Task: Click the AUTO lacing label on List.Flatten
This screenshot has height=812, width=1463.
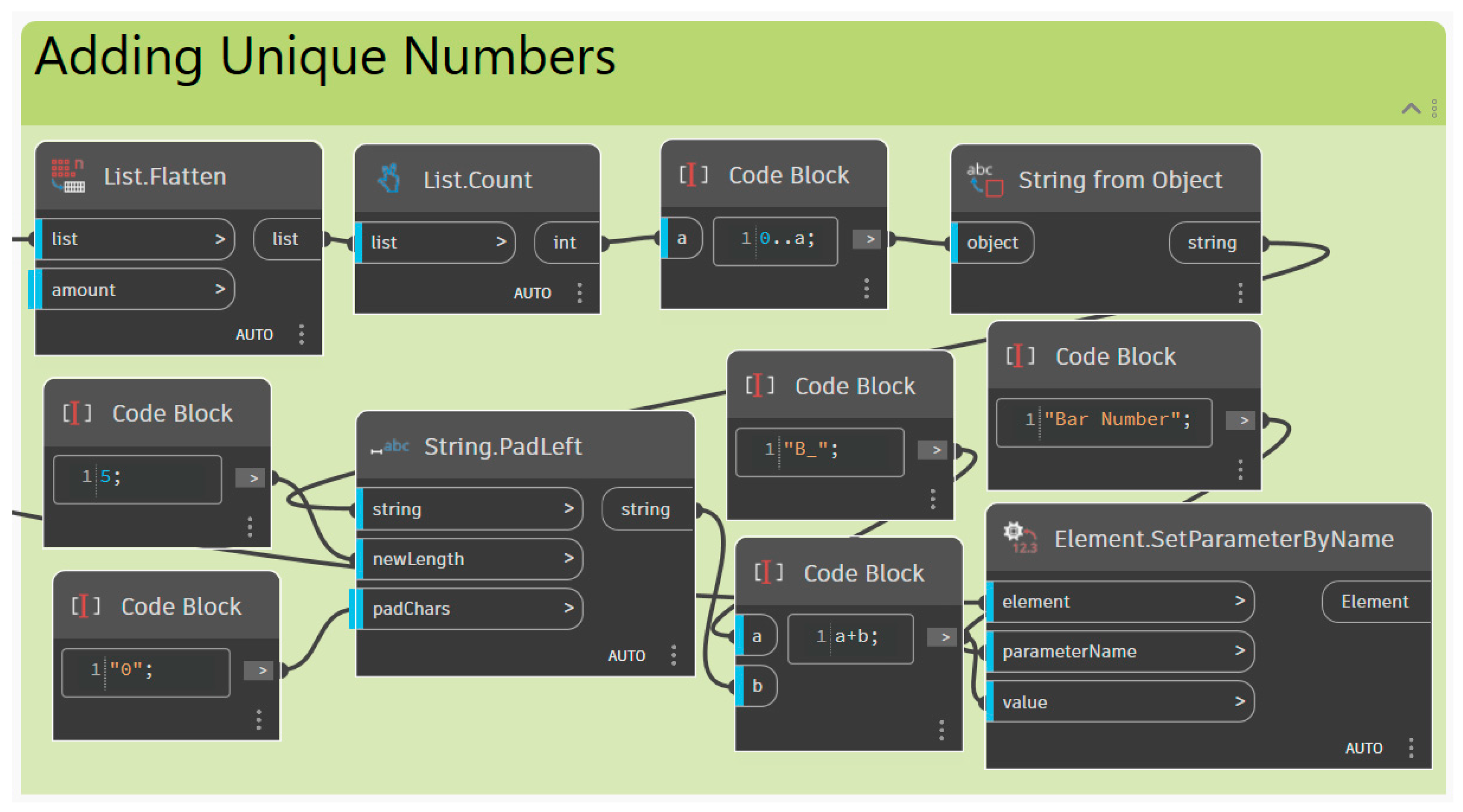Action: [254, 335]
